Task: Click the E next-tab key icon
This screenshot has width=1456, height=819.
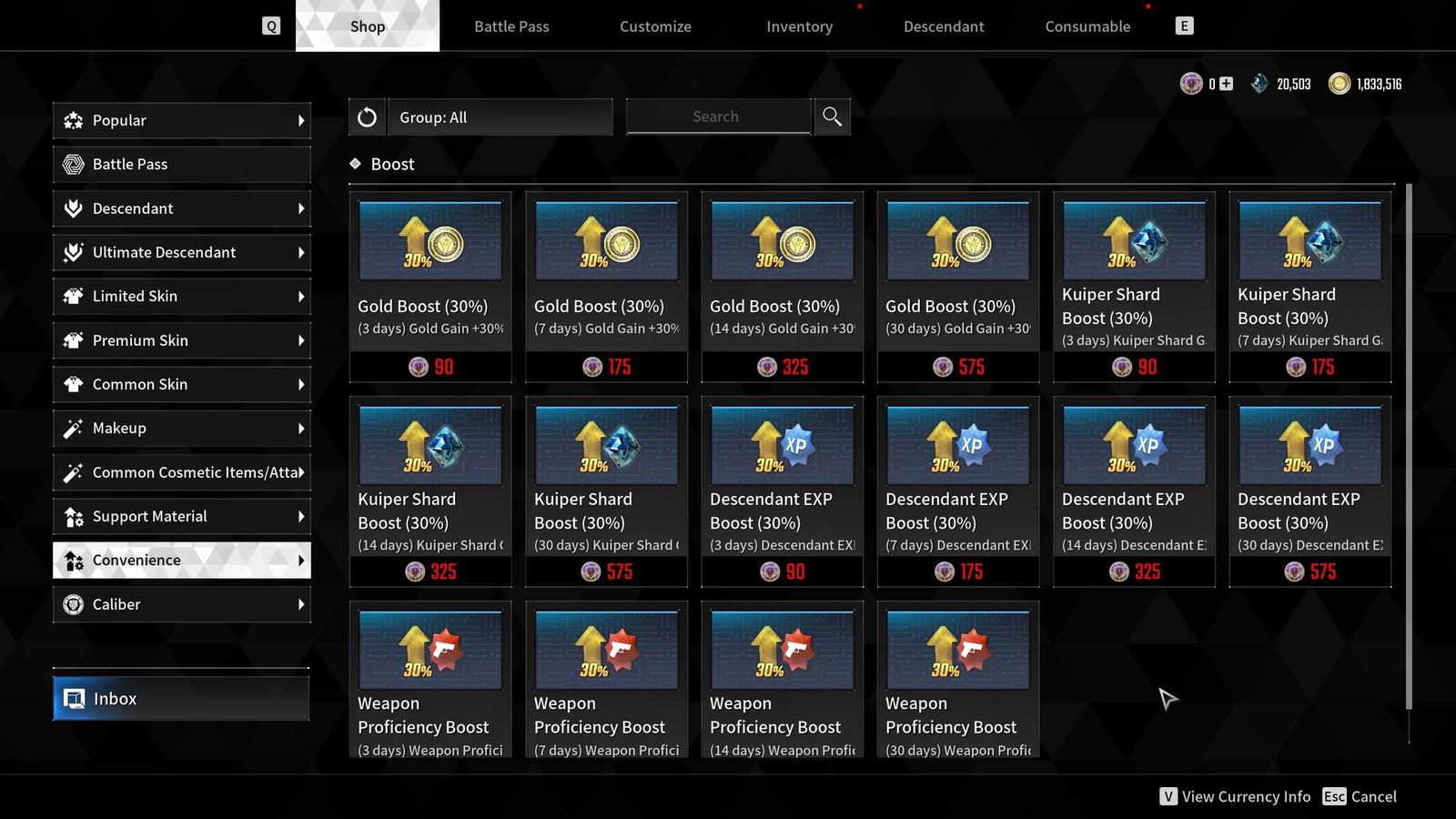Action: (x=1184, y=25)
